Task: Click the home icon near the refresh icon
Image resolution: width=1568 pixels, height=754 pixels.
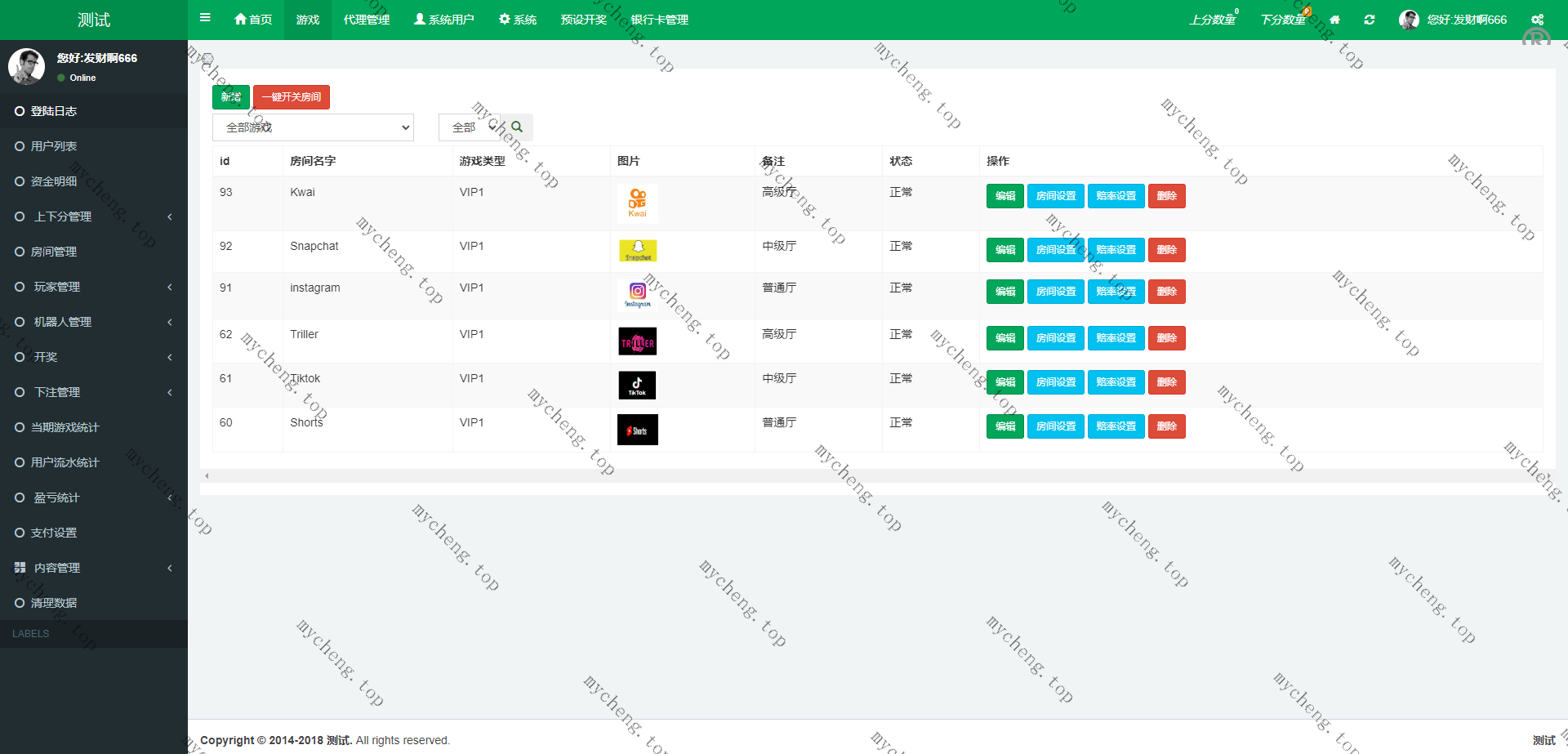Action: [x=1334, y=20]
